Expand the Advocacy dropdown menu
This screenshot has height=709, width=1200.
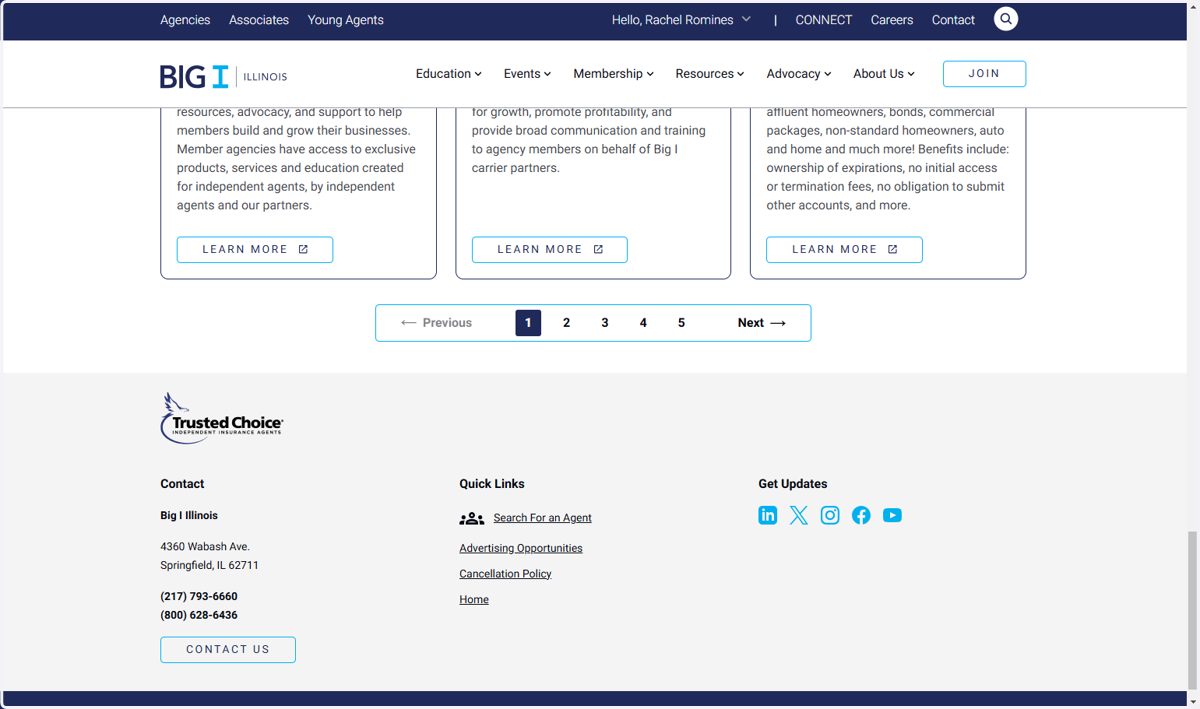[x=799, y=74]
